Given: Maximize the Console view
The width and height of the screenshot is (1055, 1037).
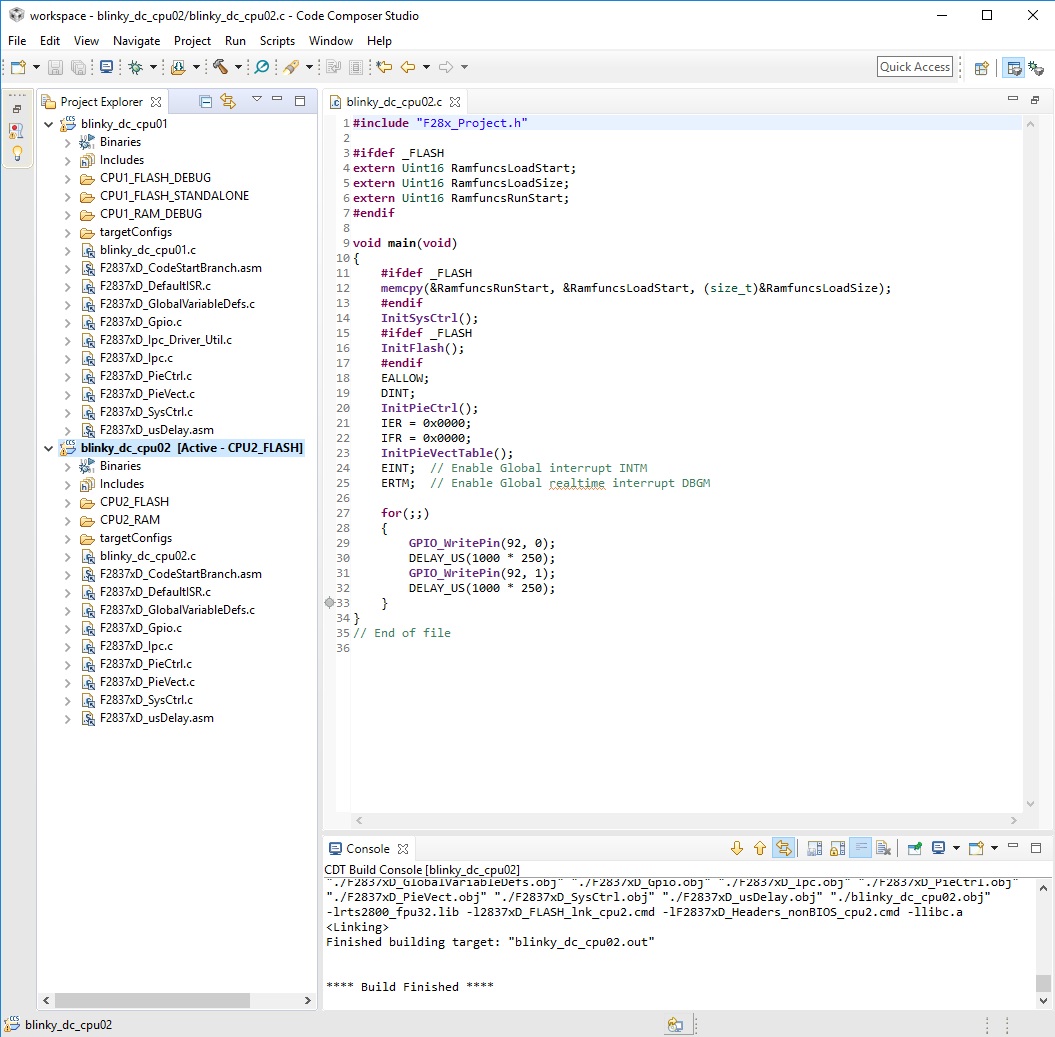Looking at the screenshot, I should pos(1037,847).
